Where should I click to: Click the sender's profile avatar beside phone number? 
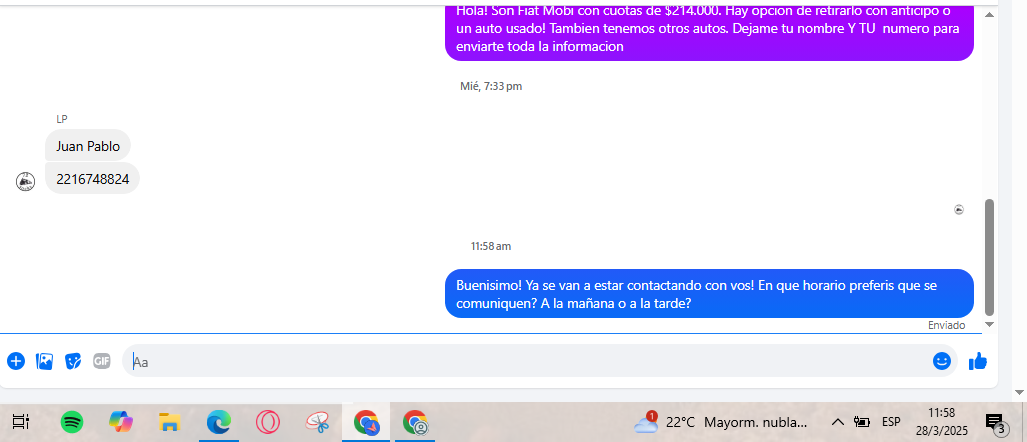26,181
